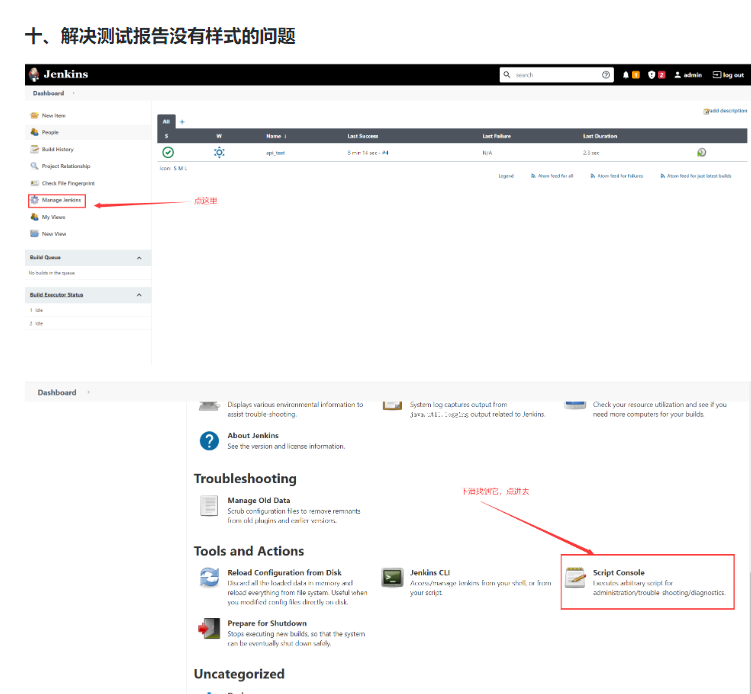The height and width of the screenshot is (694, 751).
Task: Click the add description link
Action: [x=728, y=111]
